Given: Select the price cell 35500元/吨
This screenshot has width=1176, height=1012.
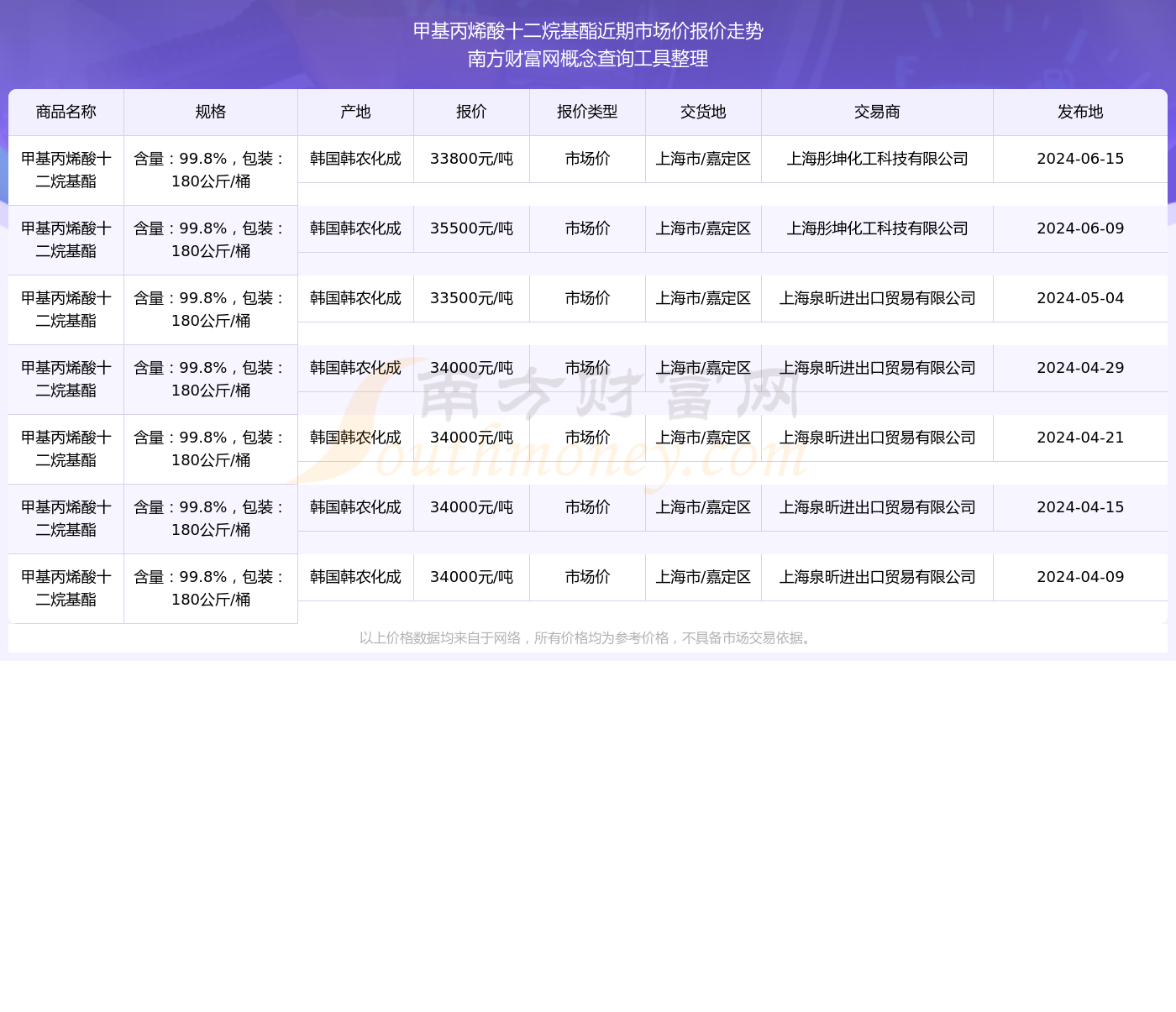Looking at the screenshot, I should (471, 228).
